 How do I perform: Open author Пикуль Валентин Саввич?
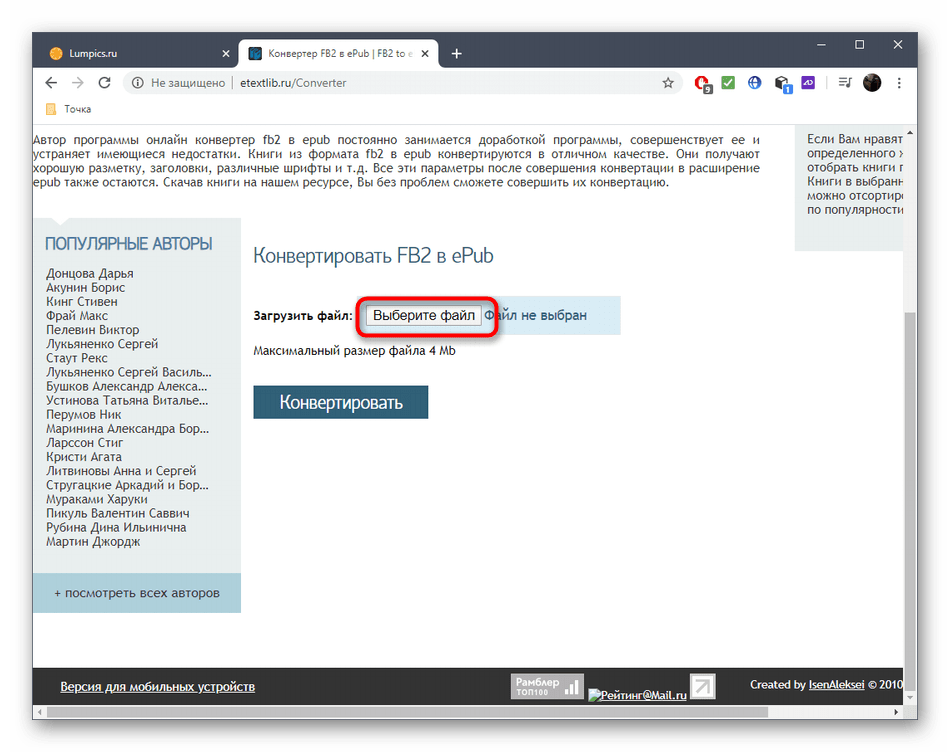point(118,513)
